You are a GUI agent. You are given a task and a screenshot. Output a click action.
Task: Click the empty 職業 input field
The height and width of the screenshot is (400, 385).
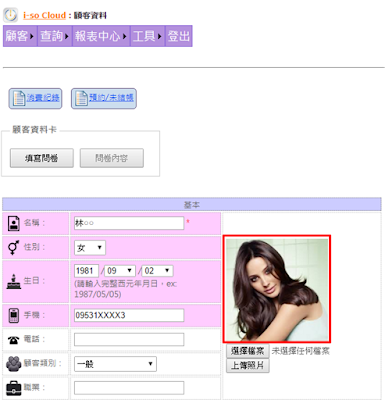coord(129,388)
